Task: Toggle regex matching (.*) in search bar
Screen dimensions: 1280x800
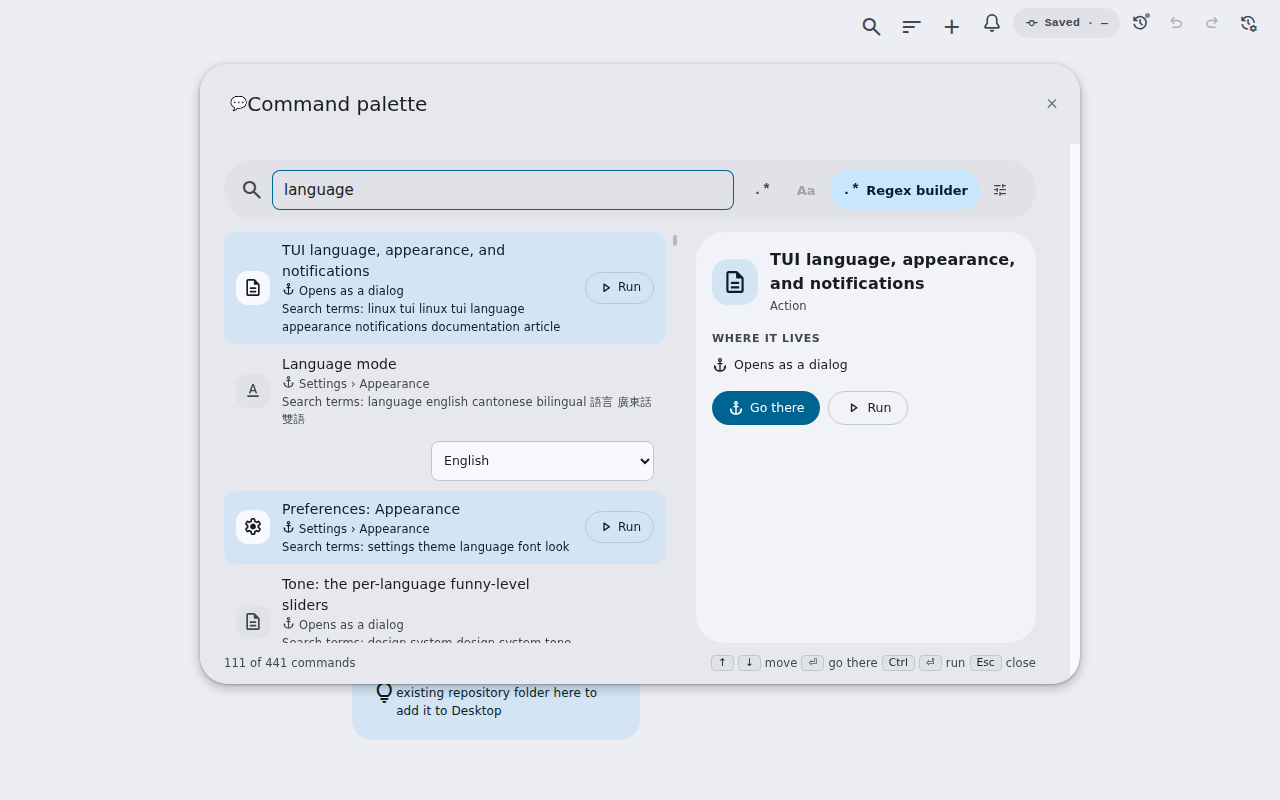Action: click(x=763, y=190)
